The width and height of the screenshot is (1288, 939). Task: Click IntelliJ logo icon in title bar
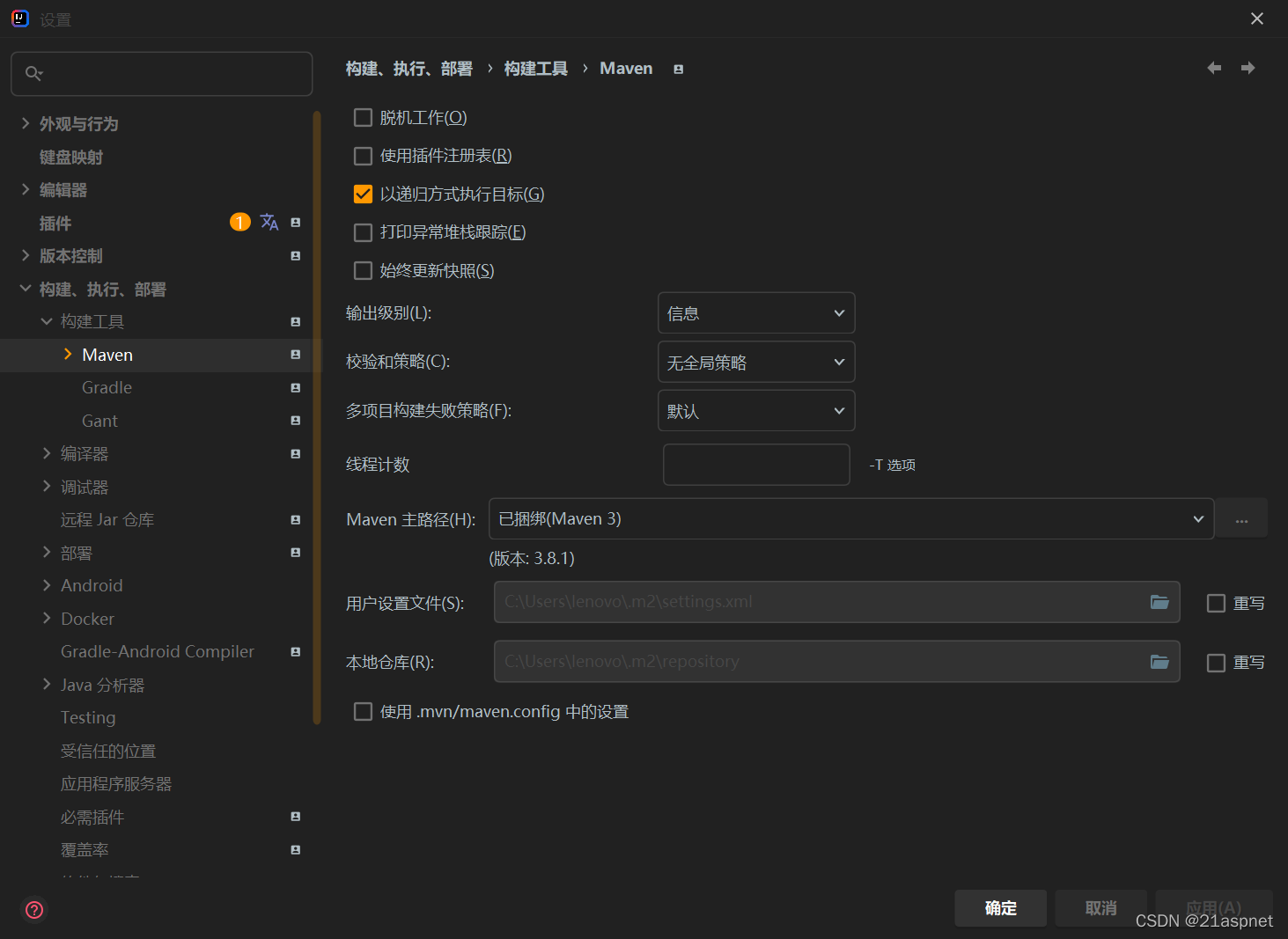point(20,18)
